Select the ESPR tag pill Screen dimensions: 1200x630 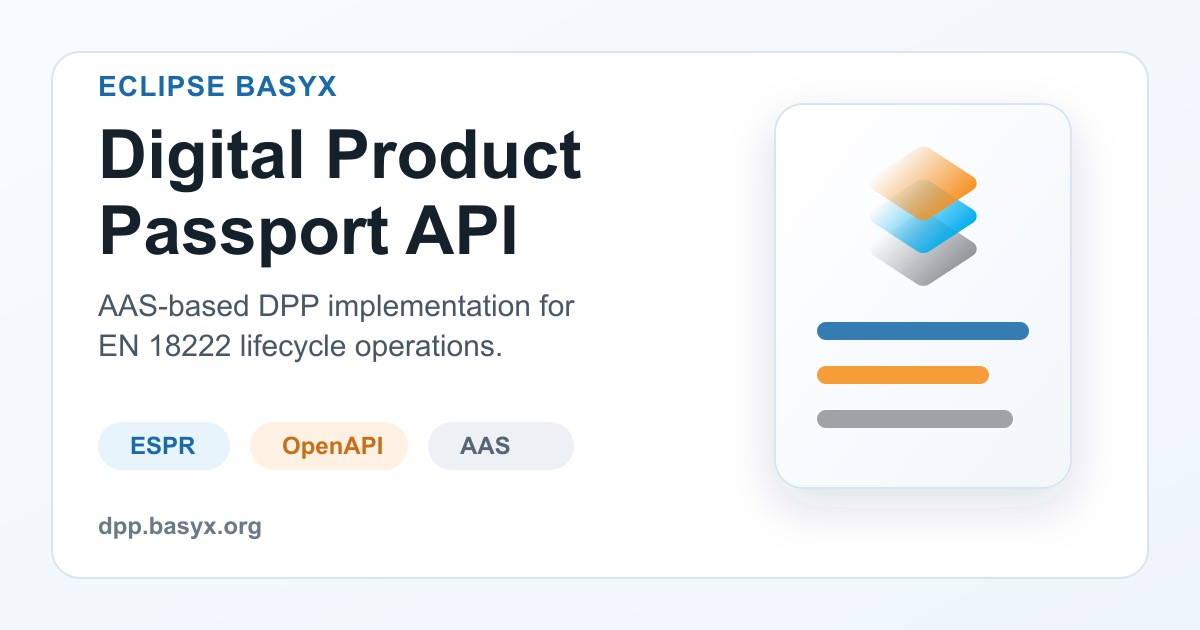click(x=164, y=446)
